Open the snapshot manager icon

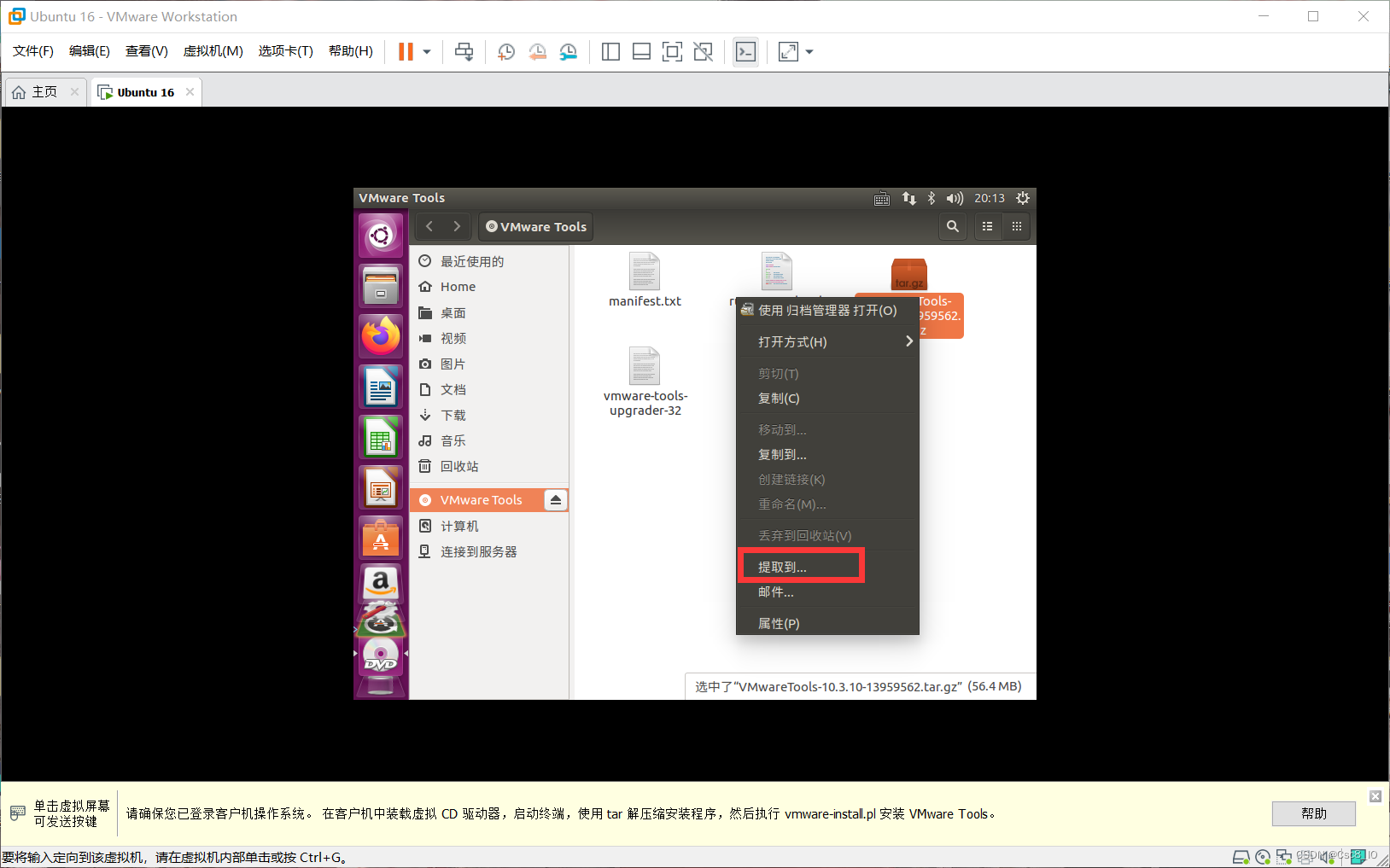tap(568, 52)
